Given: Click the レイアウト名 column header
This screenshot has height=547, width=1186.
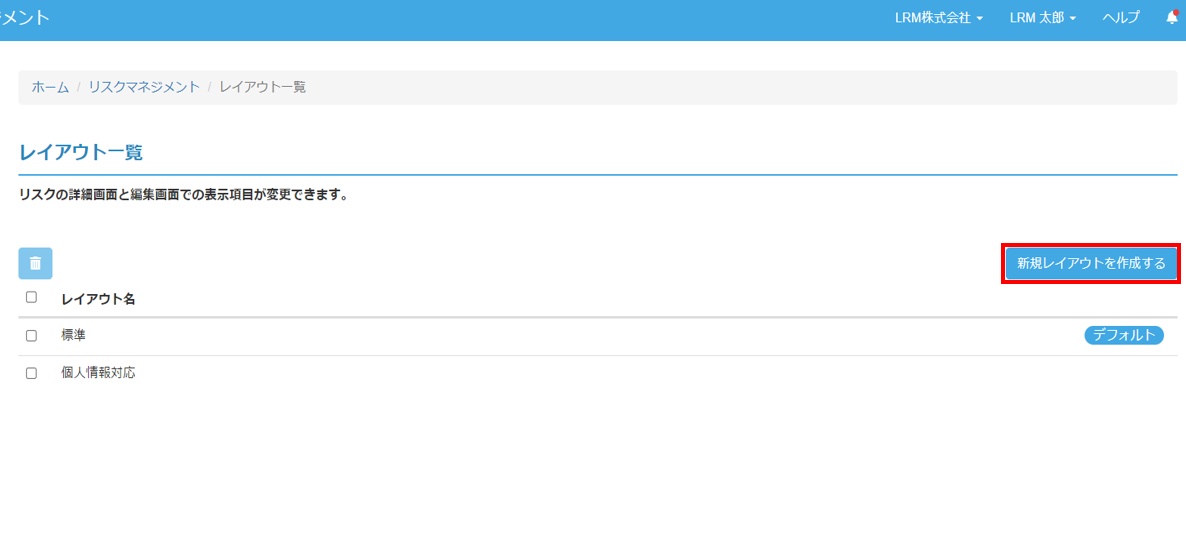Looking at the screenshot, I should [98, 299].
